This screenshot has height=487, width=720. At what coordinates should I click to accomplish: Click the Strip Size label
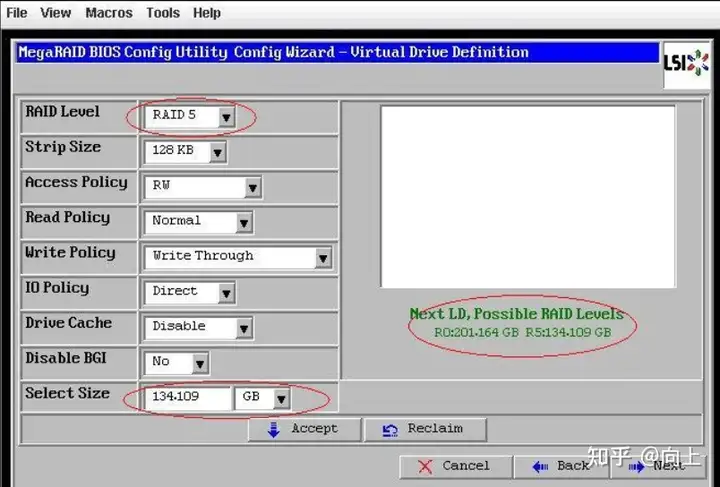(x=63, y=147)
